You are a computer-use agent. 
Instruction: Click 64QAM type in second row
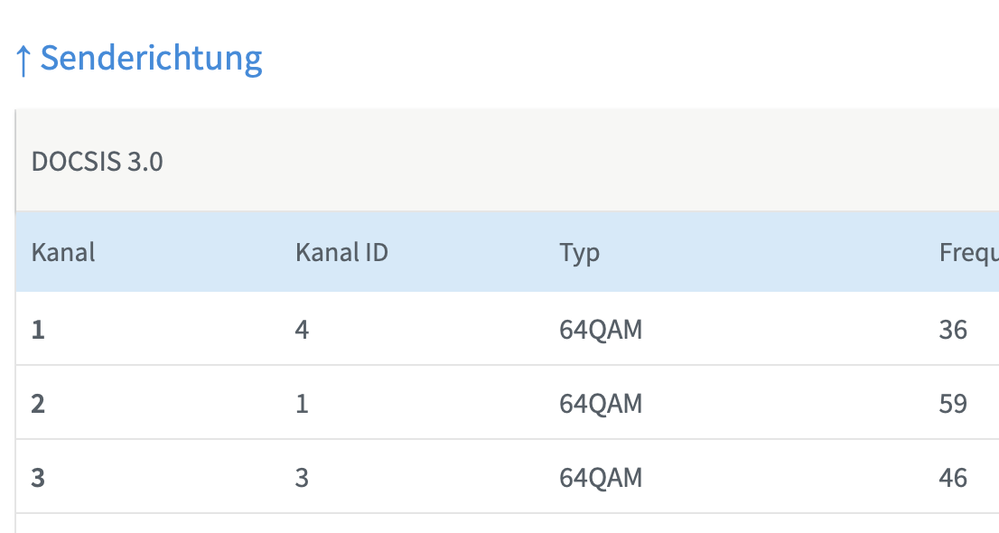tap(600, 403)
